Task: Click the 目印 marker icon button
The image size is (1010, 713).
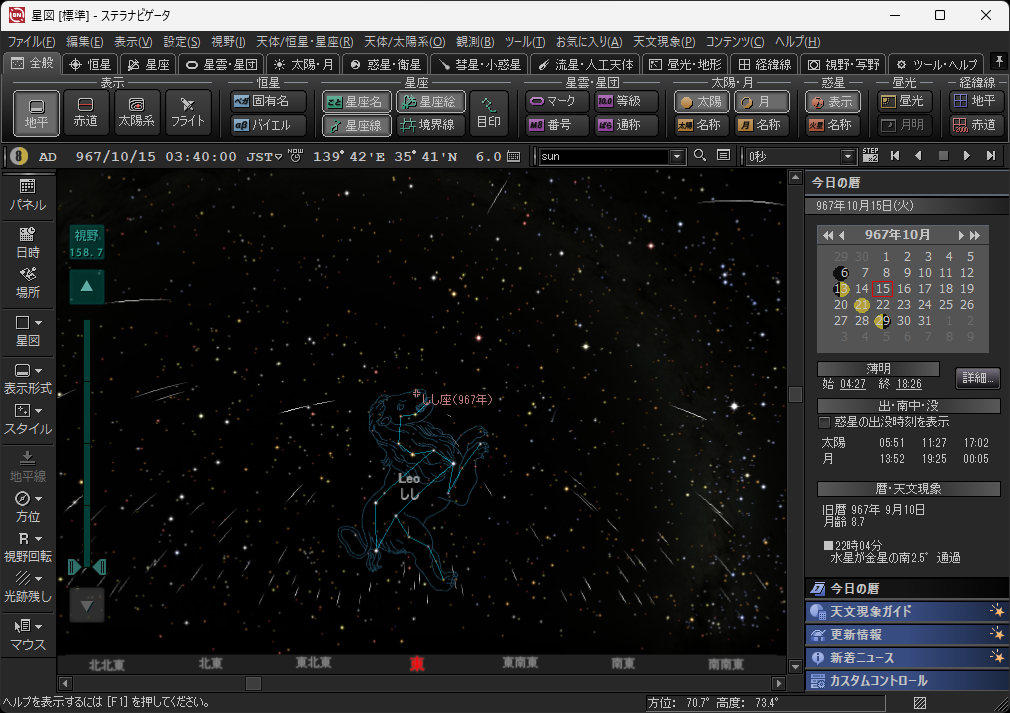Action: point(489,112)
